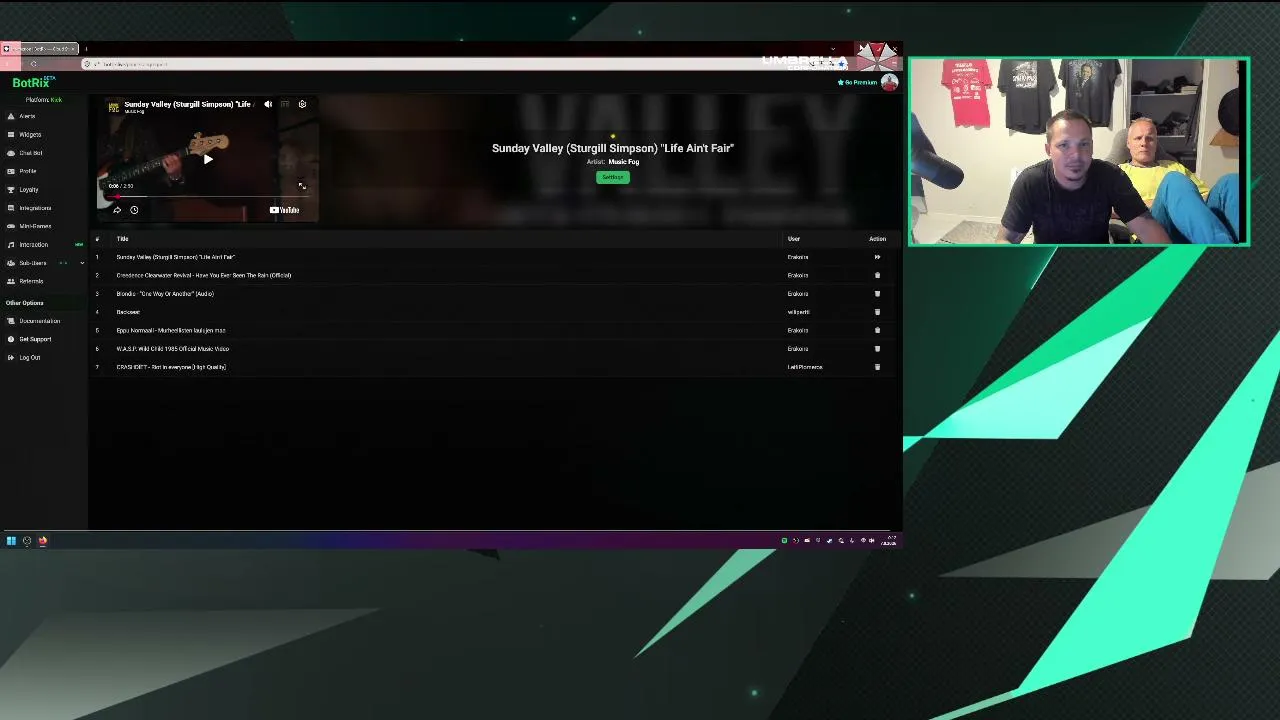This screenshot has height=720, width=1280.
Task: Reload the page with the refresh button
Action: pyautogui.click(x=33, y=64)
